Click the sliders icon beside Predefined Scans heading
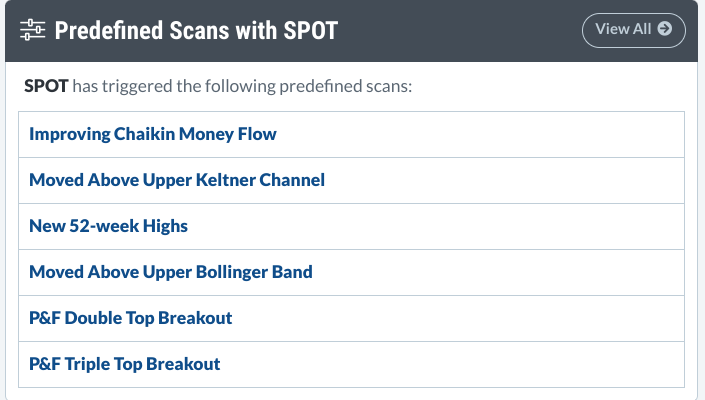 [32, 30]
